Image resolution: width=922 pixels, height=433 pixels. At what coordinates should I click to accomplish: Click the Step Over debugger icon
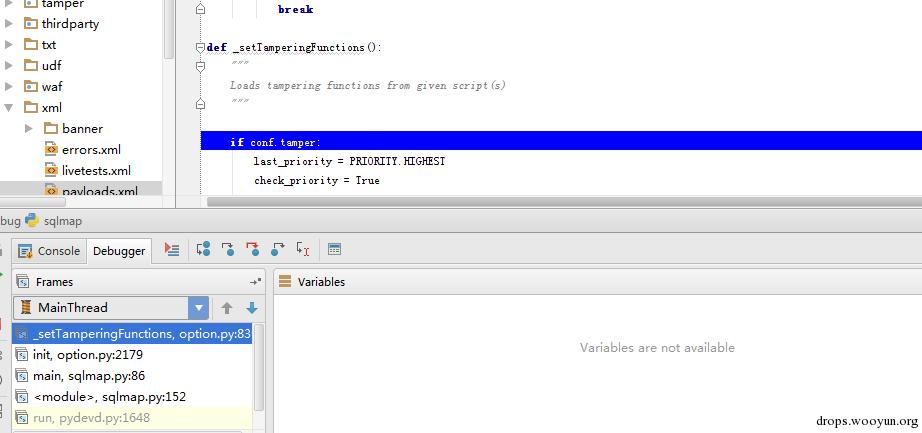(203, 250)
